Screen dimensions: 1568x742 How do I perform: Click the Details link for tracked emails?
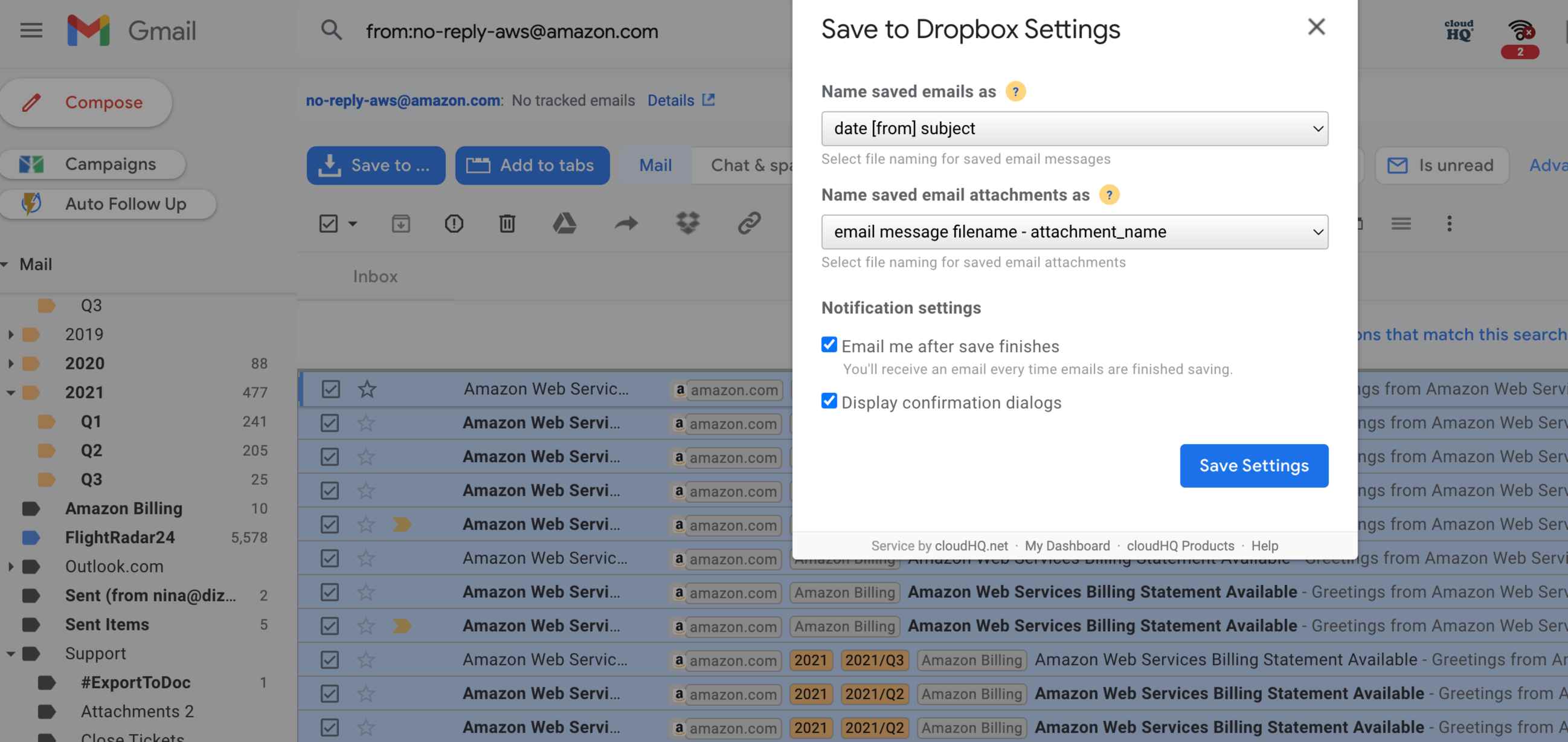tap(670, 100)
